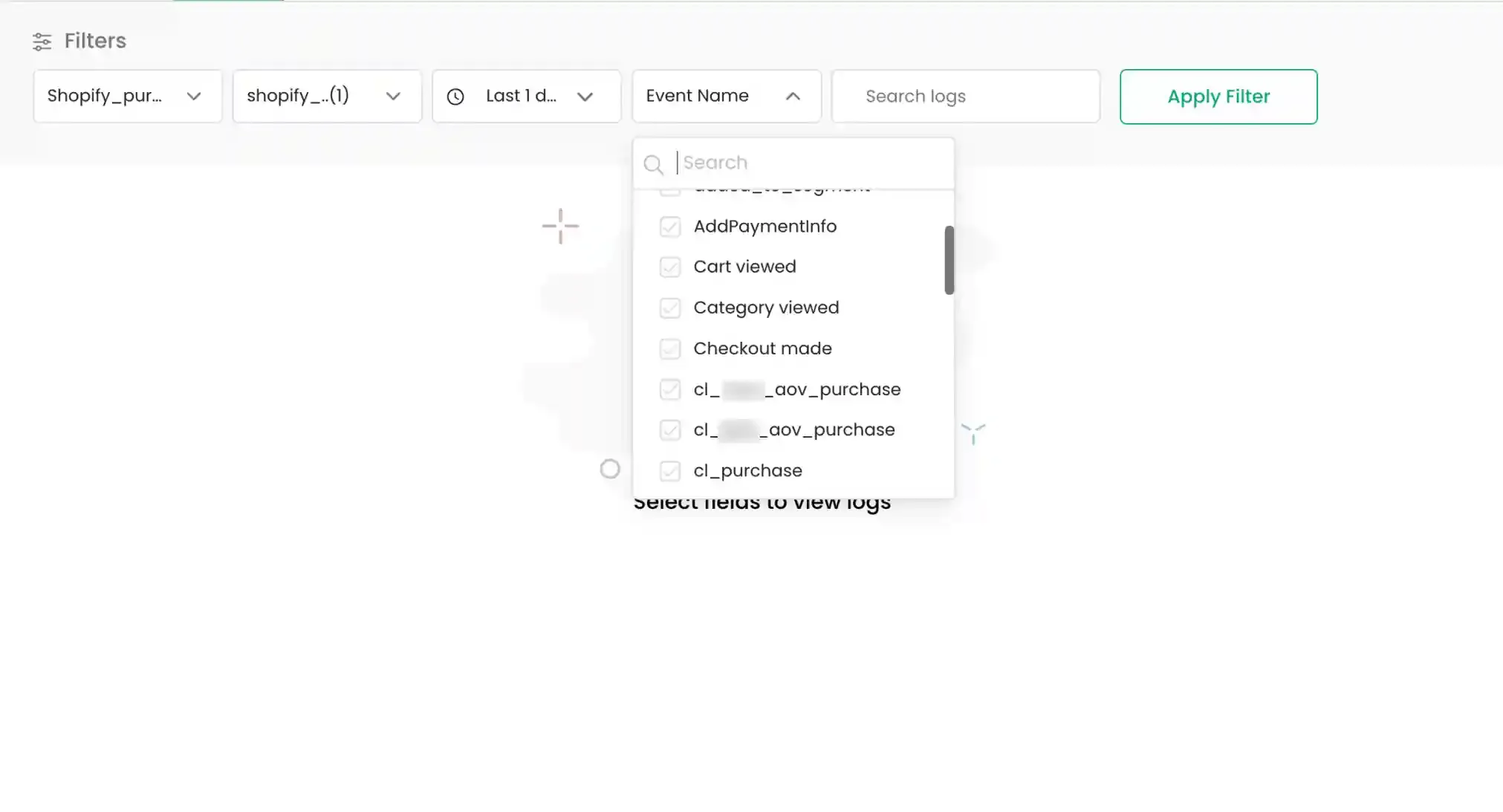Select the Category viewed label

tap(766, 308)
